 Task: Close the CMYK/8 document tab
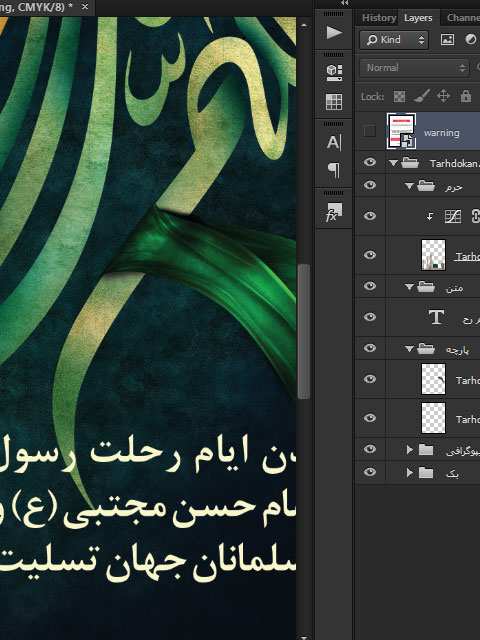85,7
